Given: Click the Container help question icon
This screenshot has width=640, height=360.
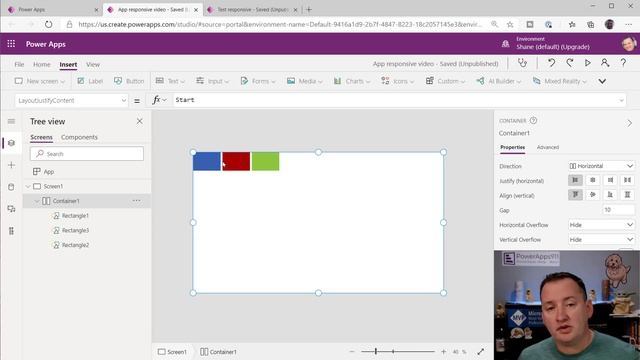Looking at the screenshot, I should [533, 120].
